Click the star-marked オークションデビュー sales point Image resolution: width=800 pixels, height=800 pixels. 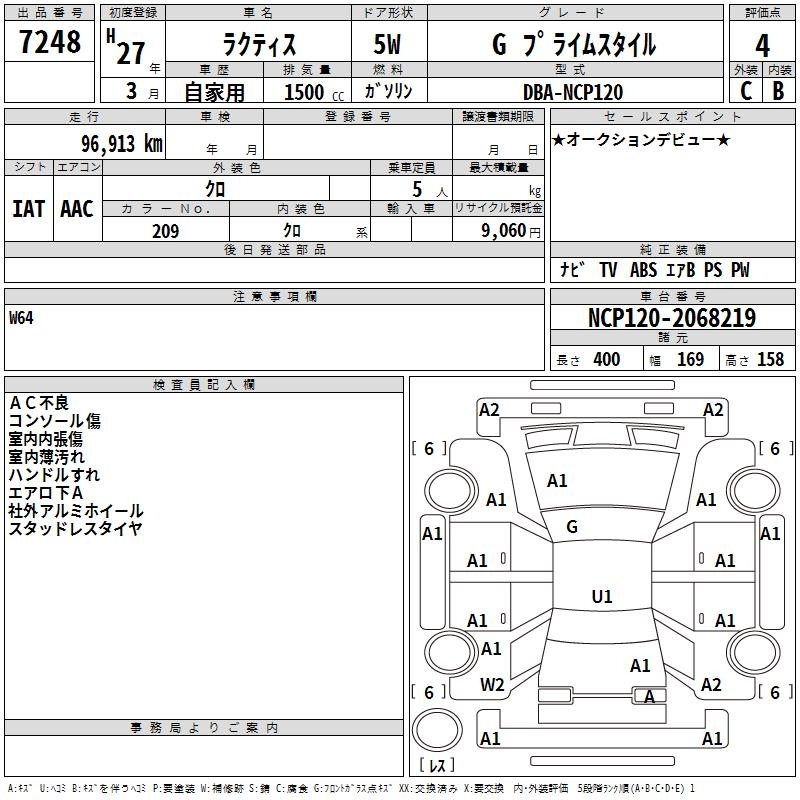(641, 140)
